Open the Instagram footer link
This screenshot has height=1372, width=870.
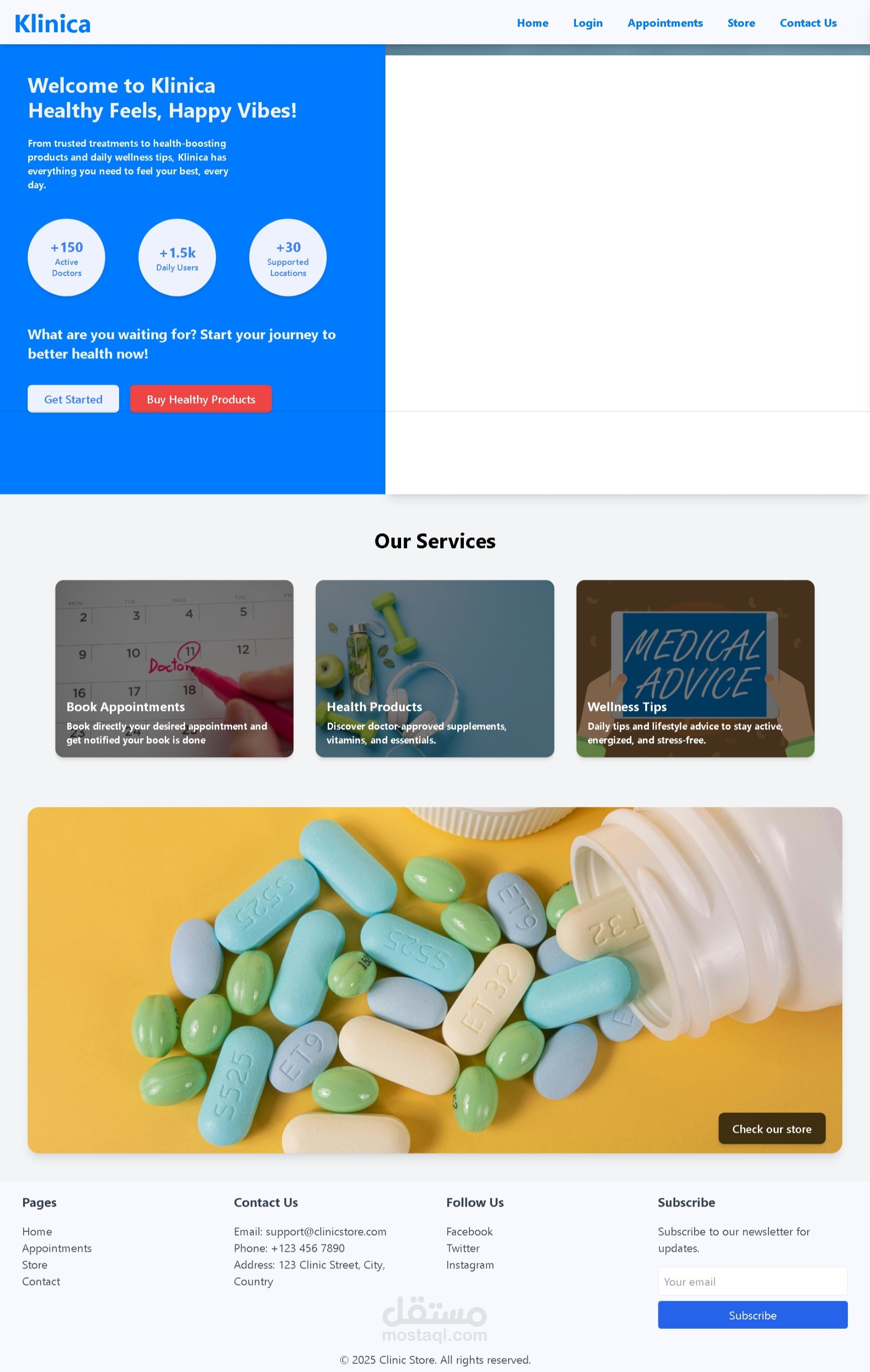point(470,1264)
